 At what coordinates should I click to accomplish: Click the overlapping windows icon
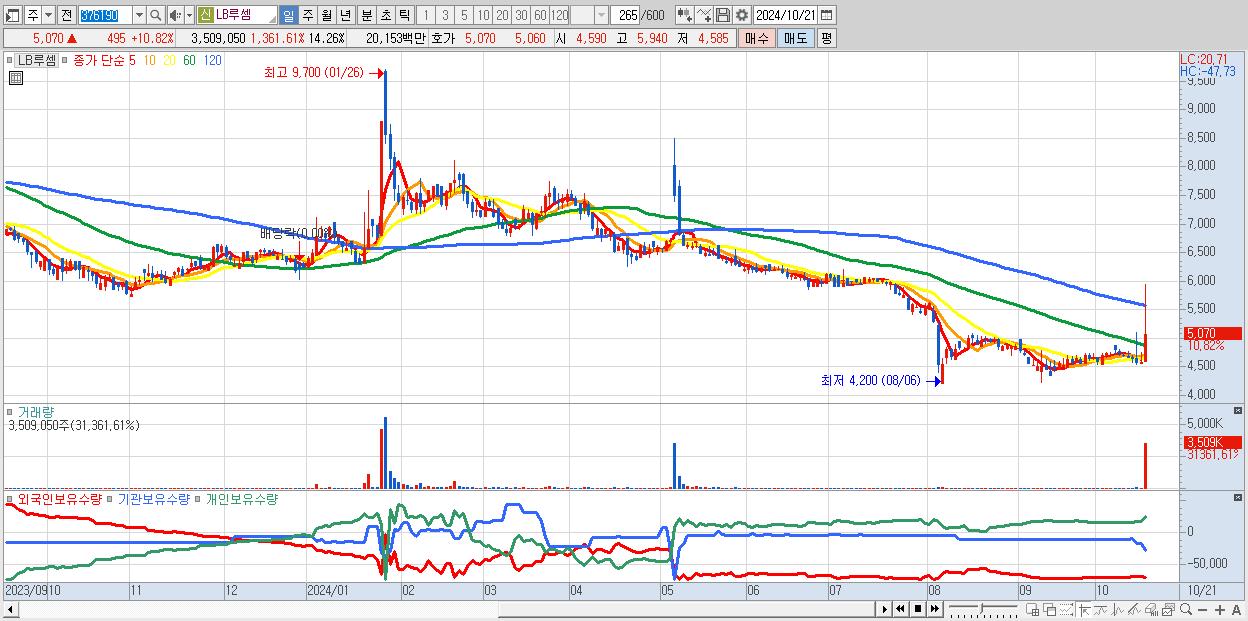[x=1050, y=610]
